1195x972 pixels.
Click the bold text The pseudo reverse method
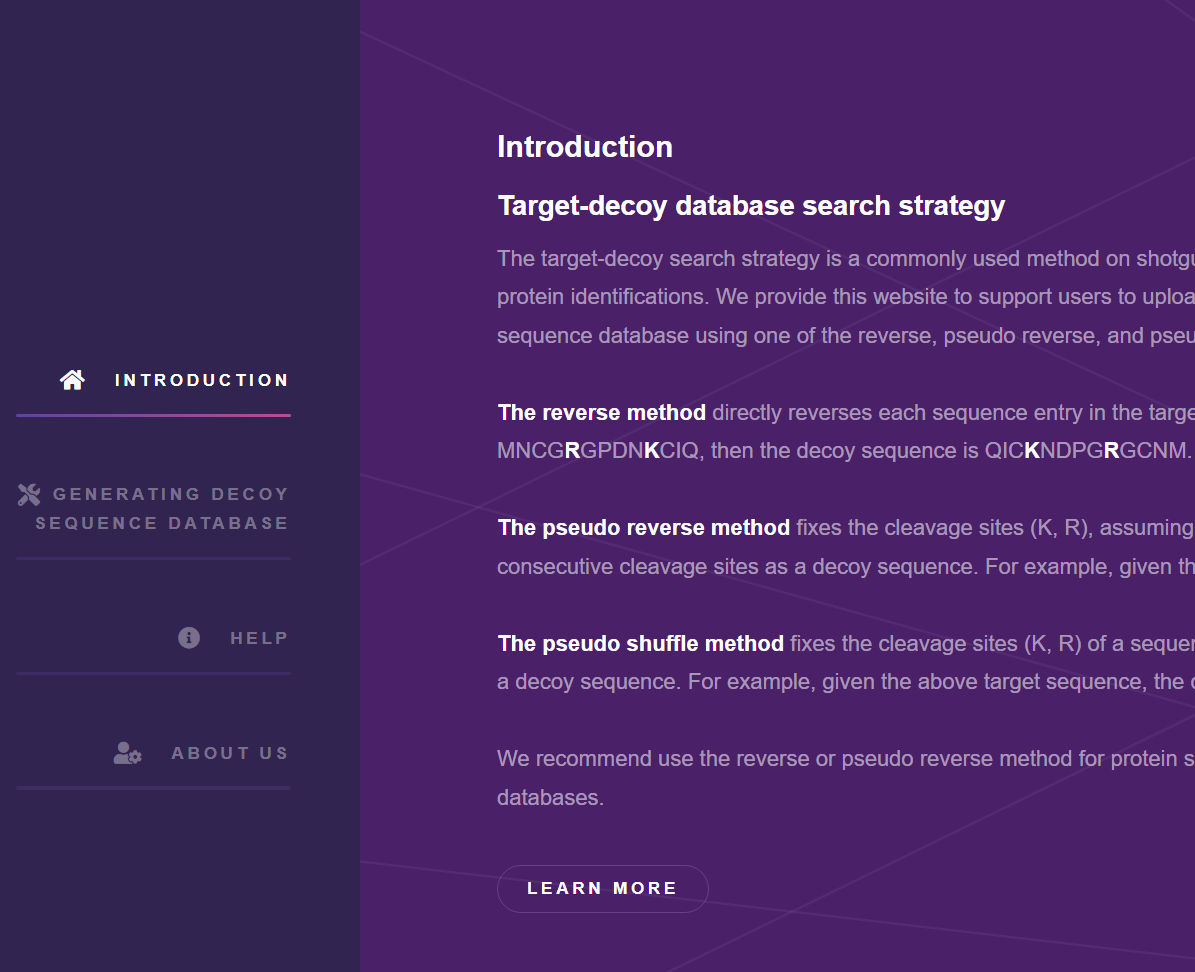coord(643,528)
